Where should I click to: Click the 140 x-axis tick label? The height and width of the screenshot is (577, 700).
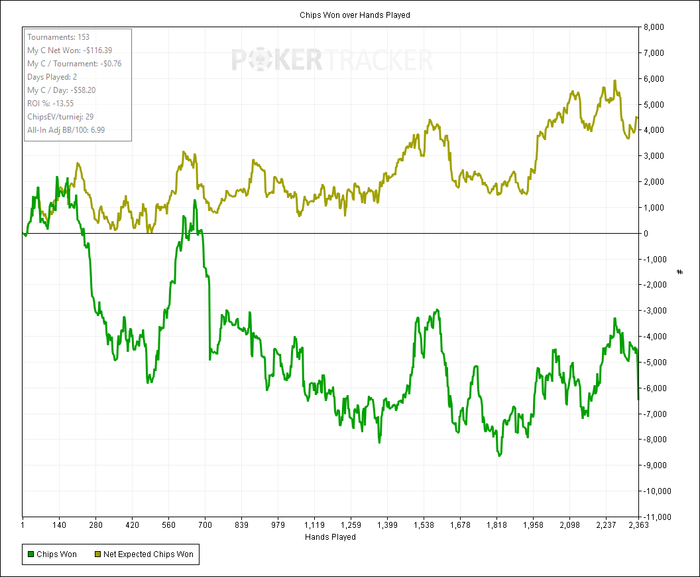59,525
